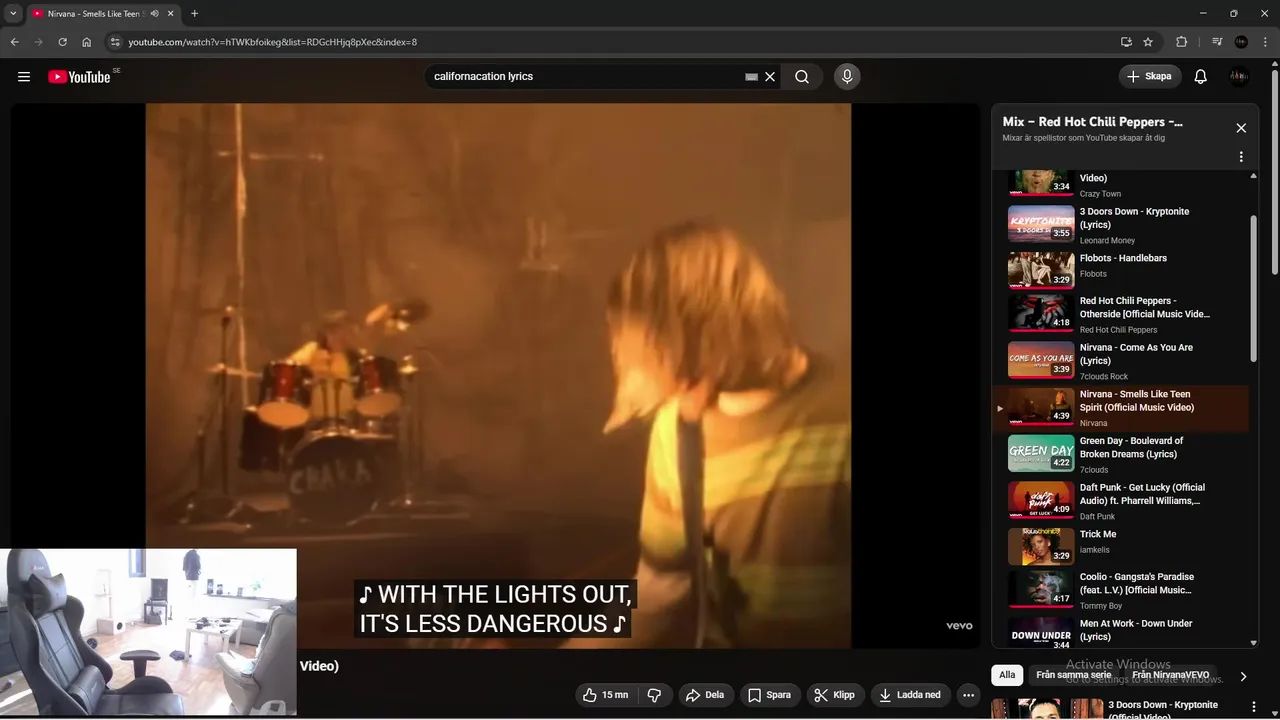Play Daft Punk - Get Lucky

coord(1120,501)
